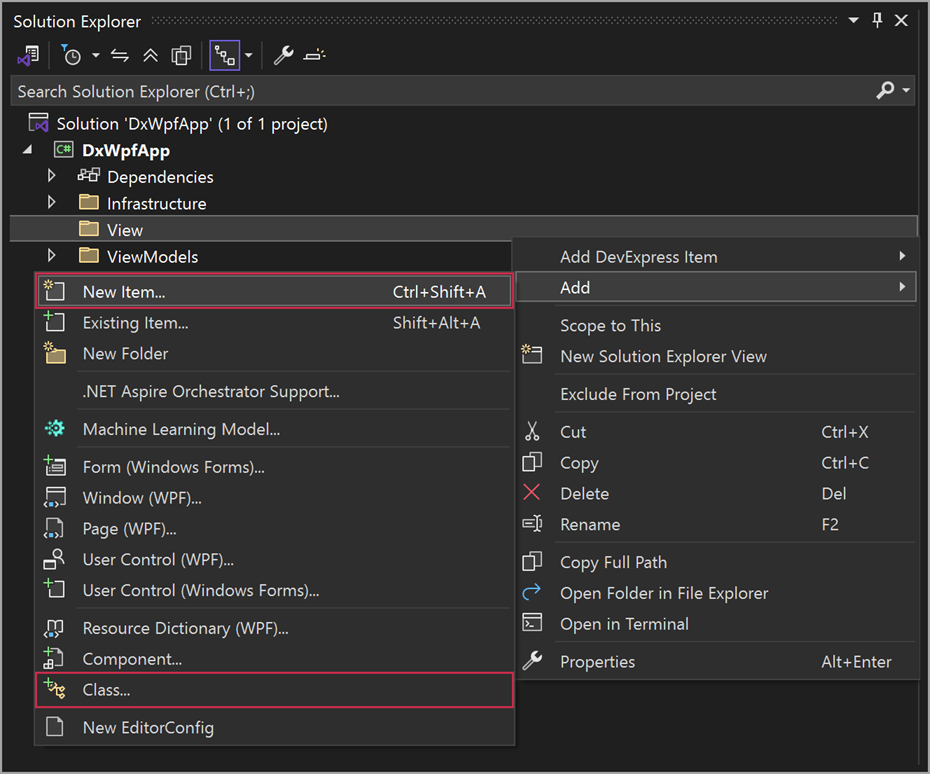
Task: Click the New Item icon beside its label
Action: [55, 291]
